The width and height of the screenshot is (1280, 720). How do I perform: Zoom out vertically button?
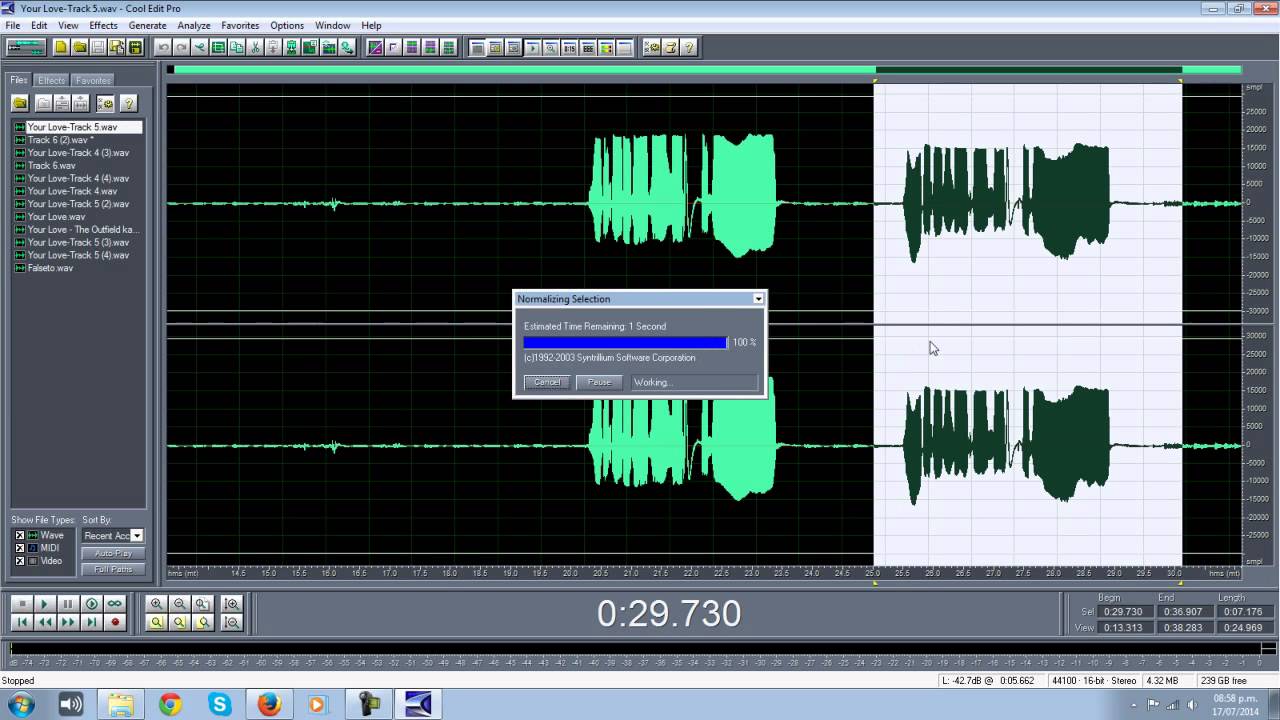pyautogui.click(x=232, y=622)
